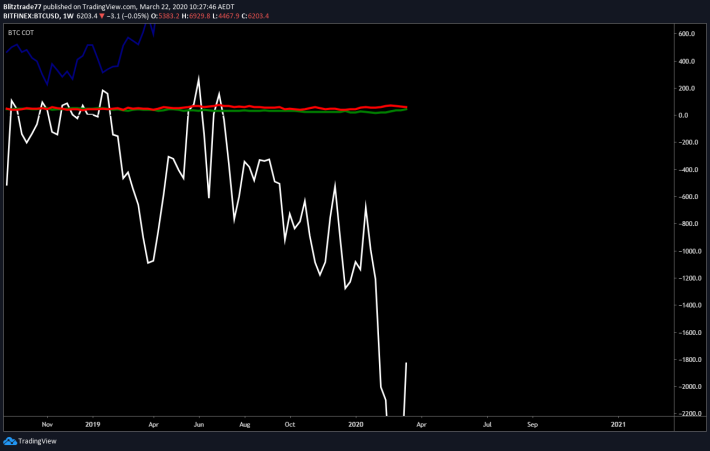Click the low price value L:4467.9

tap(225, 16)
